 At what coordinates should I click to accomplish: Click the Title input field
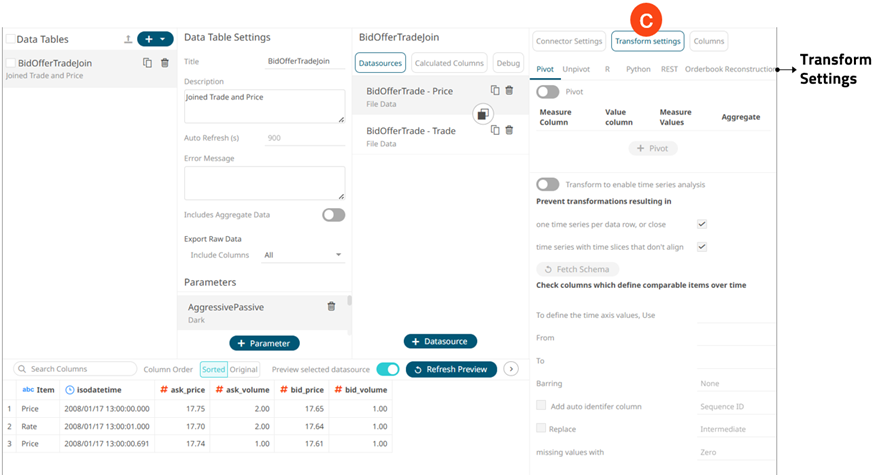[305, 61]
